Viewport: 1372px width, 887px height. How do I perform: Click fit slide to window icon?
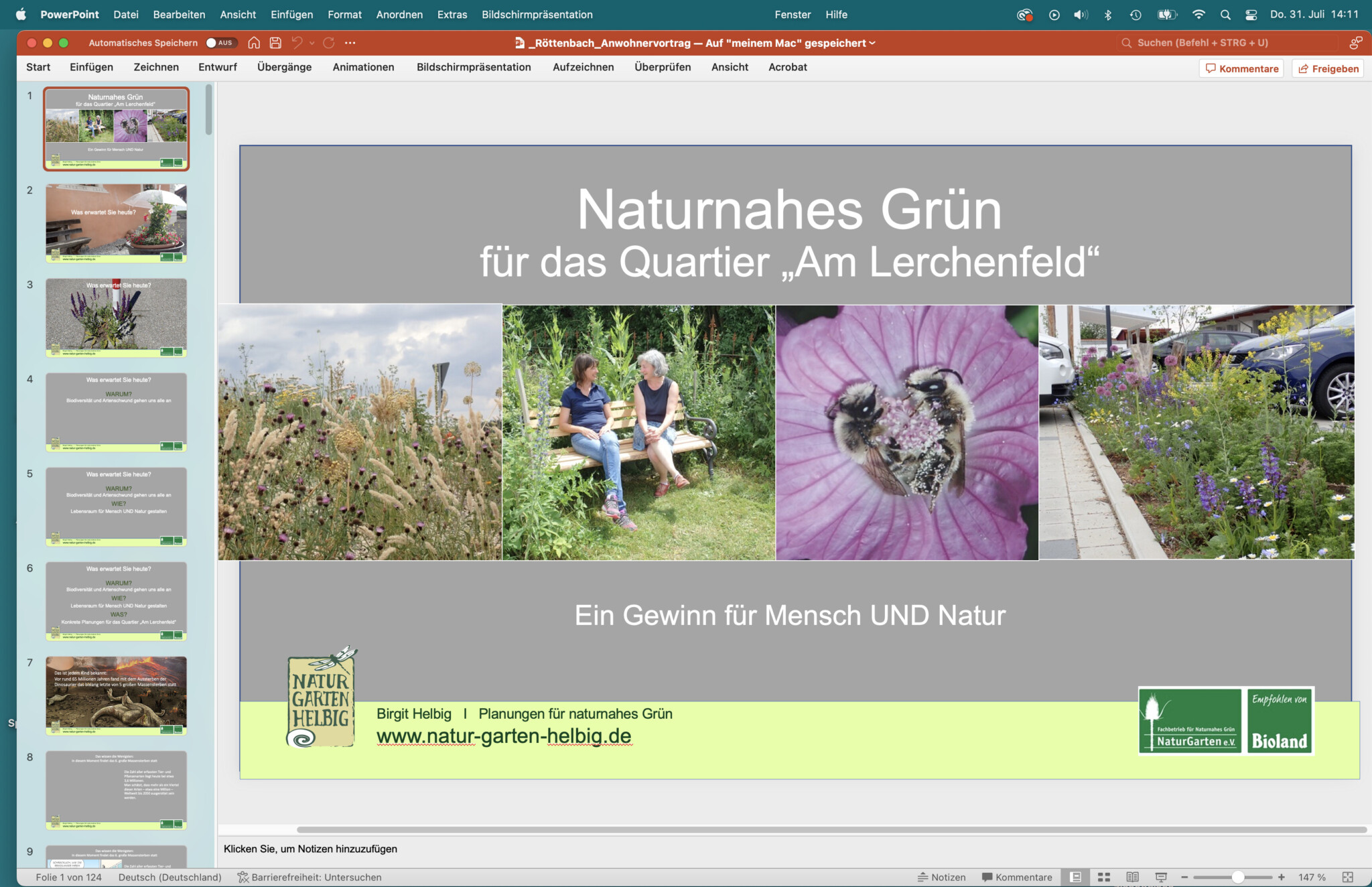click(x=1348, y=877)
